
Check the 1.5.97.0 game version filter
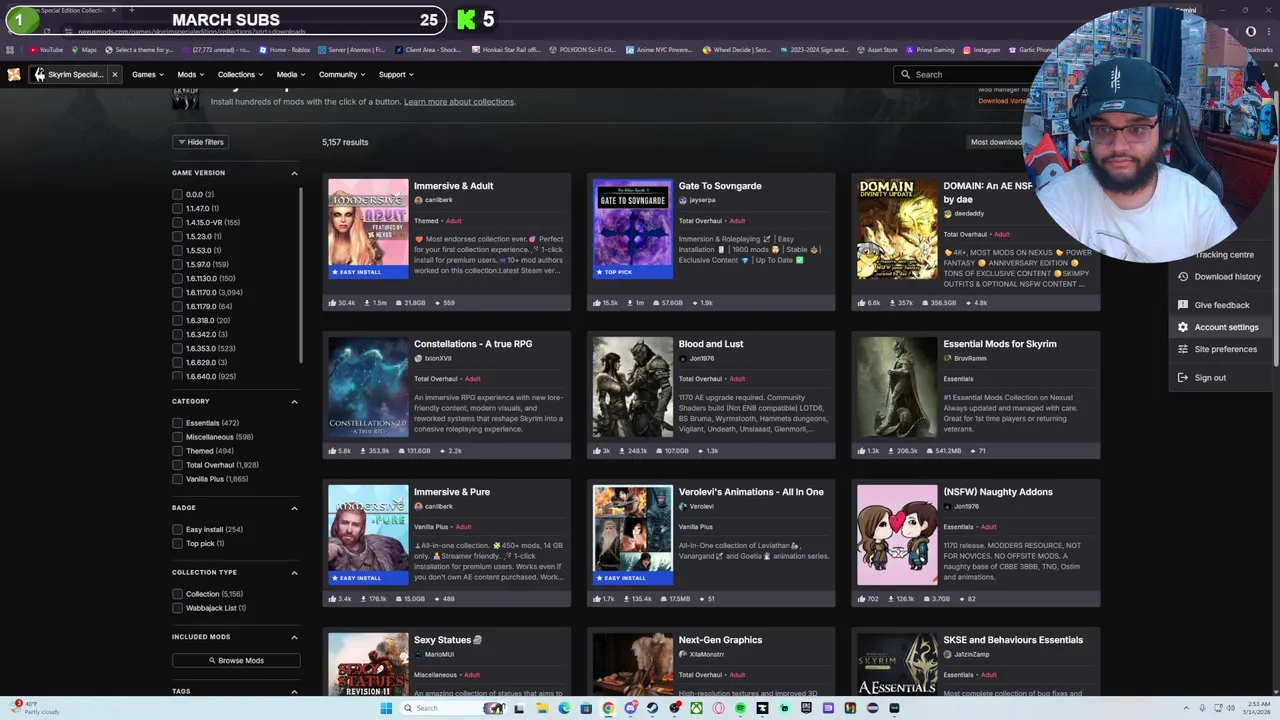click(x=177, y=264)
